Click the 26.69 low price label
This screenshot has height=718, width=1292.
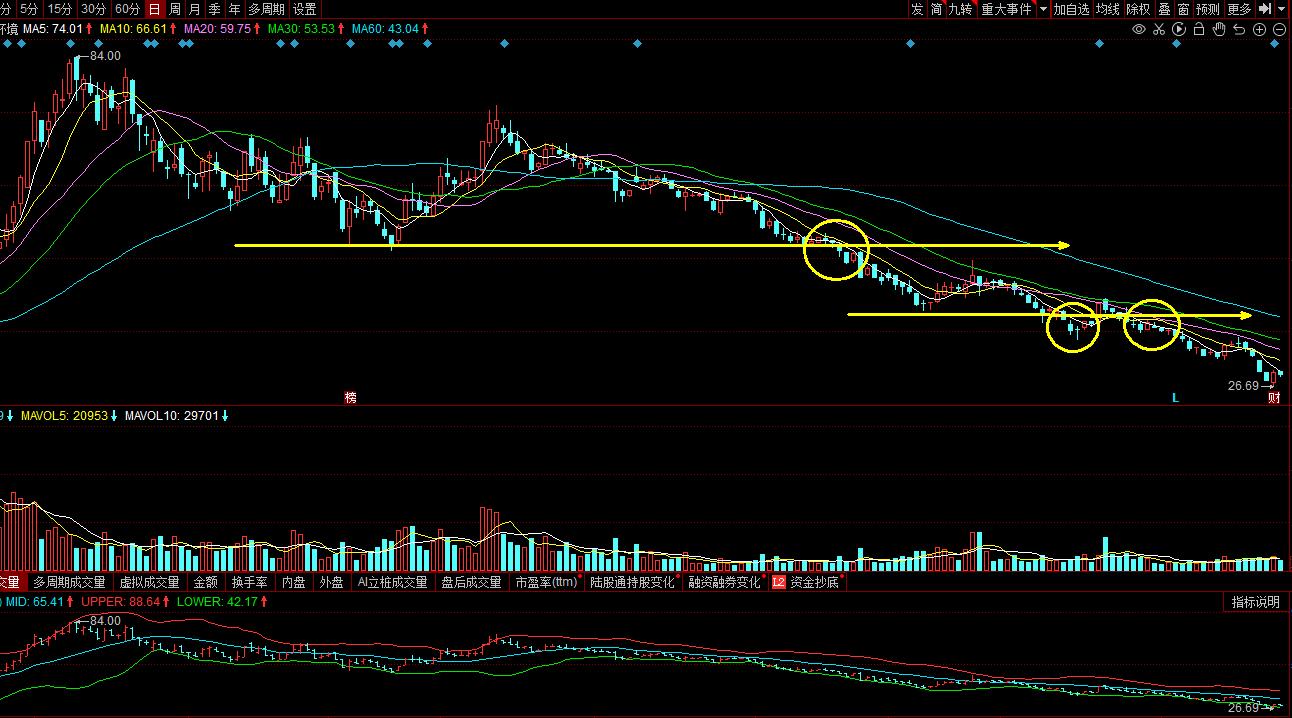(1243, 385)
